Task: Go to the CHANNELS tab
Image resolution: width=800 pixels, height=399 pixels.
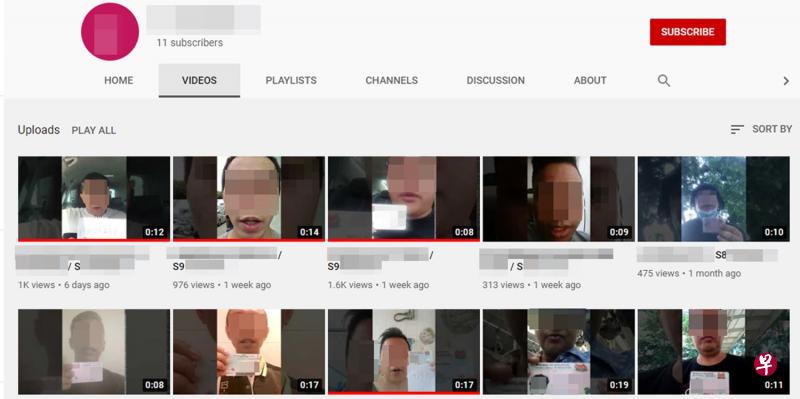Action: coord(391,81)
